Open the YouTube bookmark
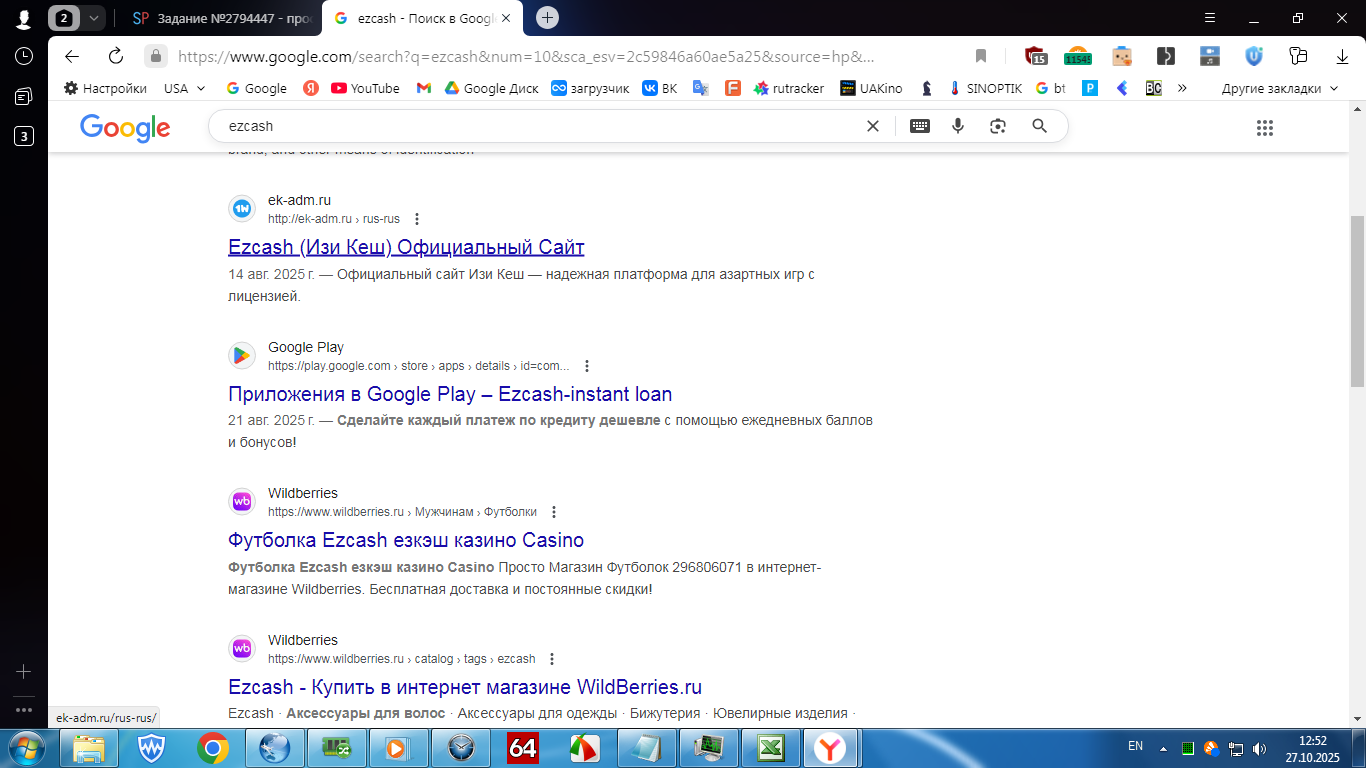 [365, 88]
